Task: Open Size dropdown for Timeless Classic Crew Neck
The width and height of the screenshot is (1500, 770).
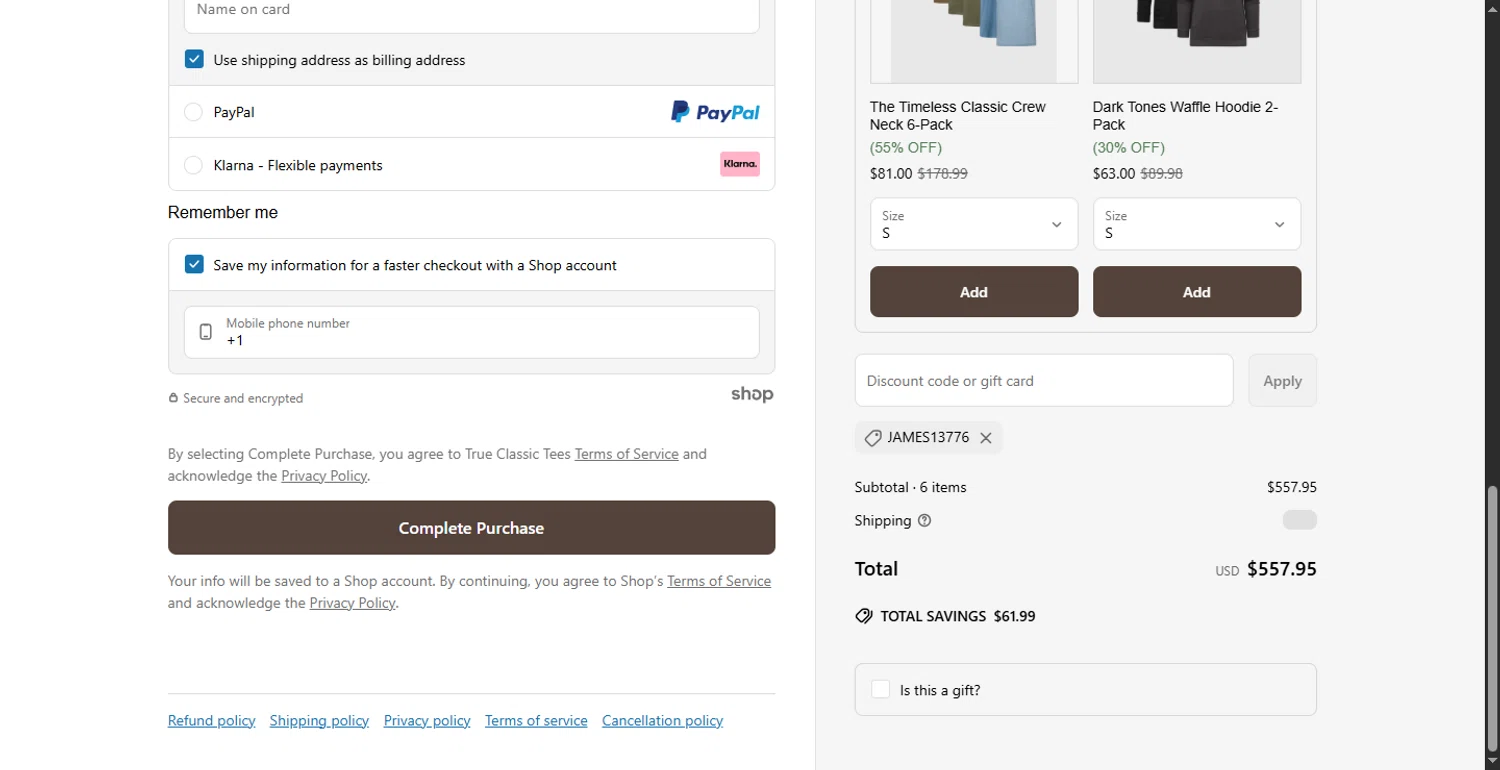Action: (x=973, y=224)
